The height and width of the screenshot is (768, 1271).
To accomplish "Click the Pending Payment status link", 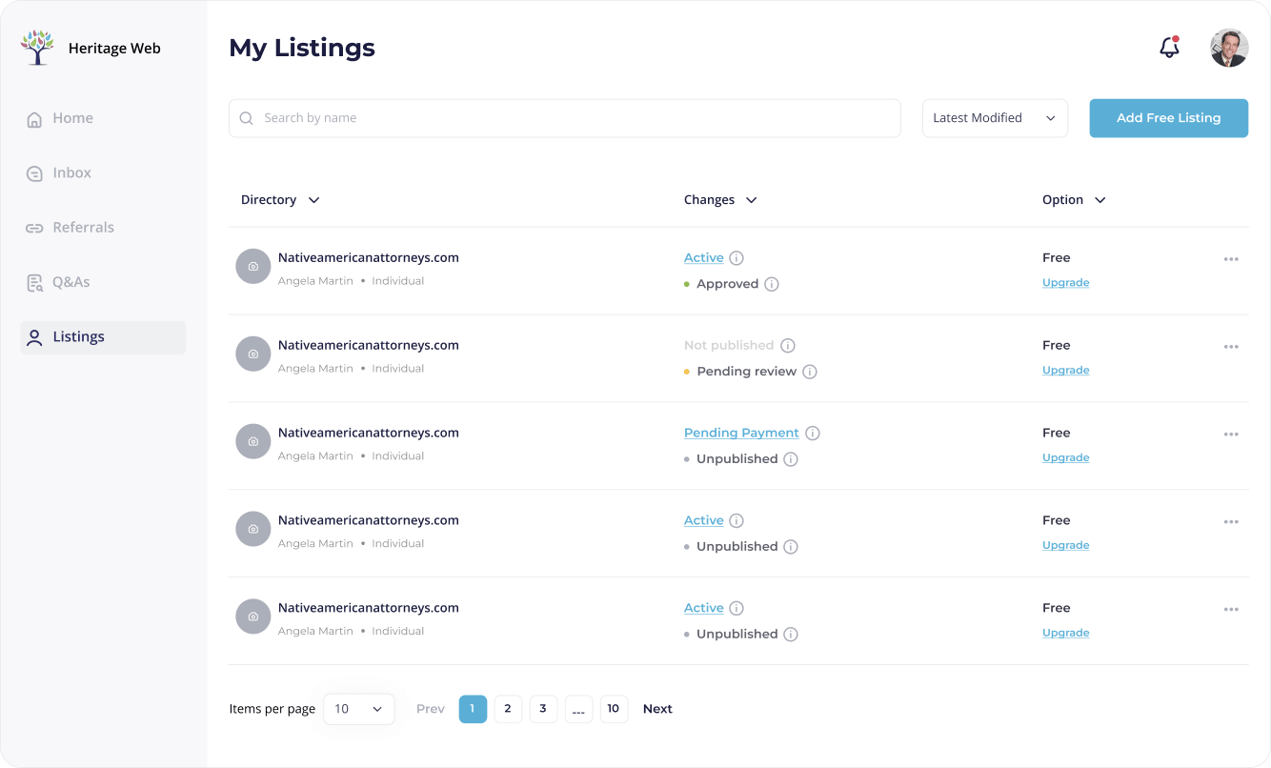I will coord(741,433).
